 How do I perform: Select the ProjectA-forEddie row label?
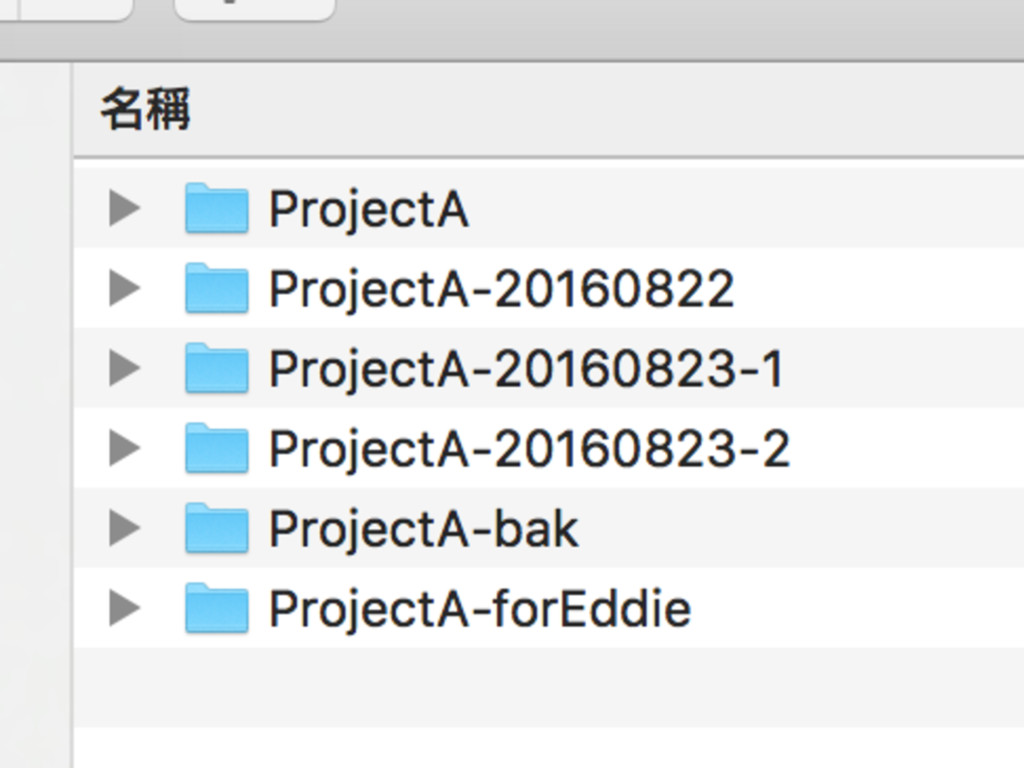pyautogui.click(x=479, y=610)
